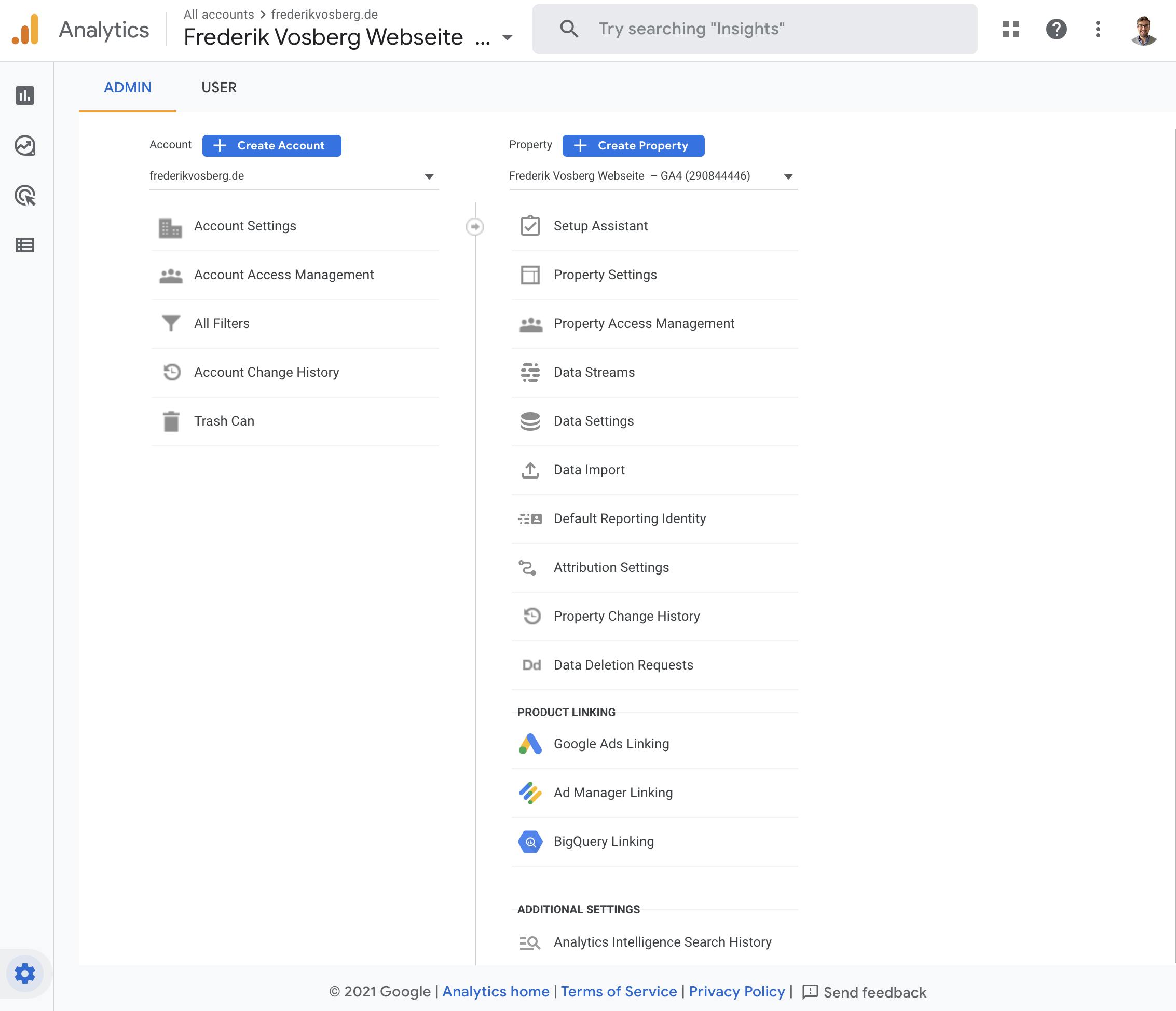Open the three-dot more options menu
1176x1011 pixels.
(1098, 29)
